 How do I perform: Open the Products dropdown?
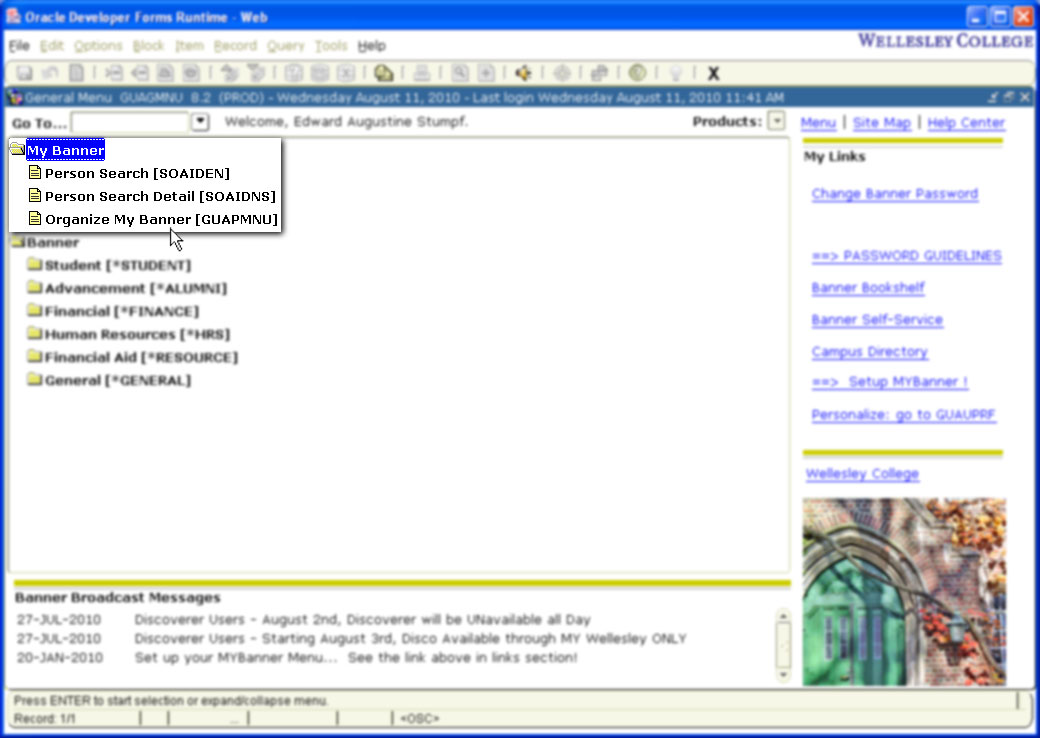(x=776, y=121)
